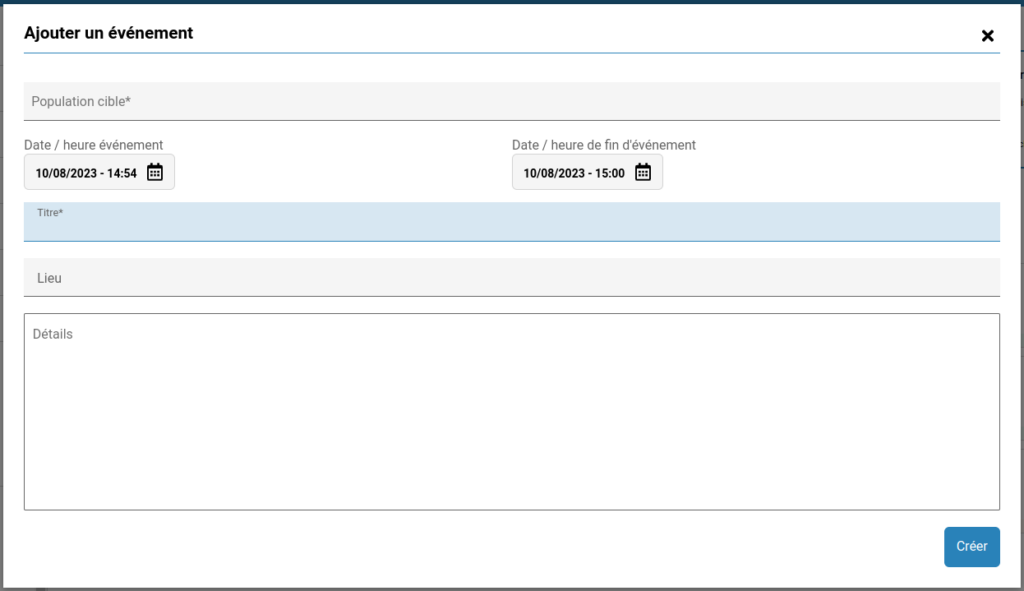Image resolution: width=1024 pixels, height=591 pixels.
Task: Click the Date / heure de fin d'événement label
Action: [x=603, y=145]
